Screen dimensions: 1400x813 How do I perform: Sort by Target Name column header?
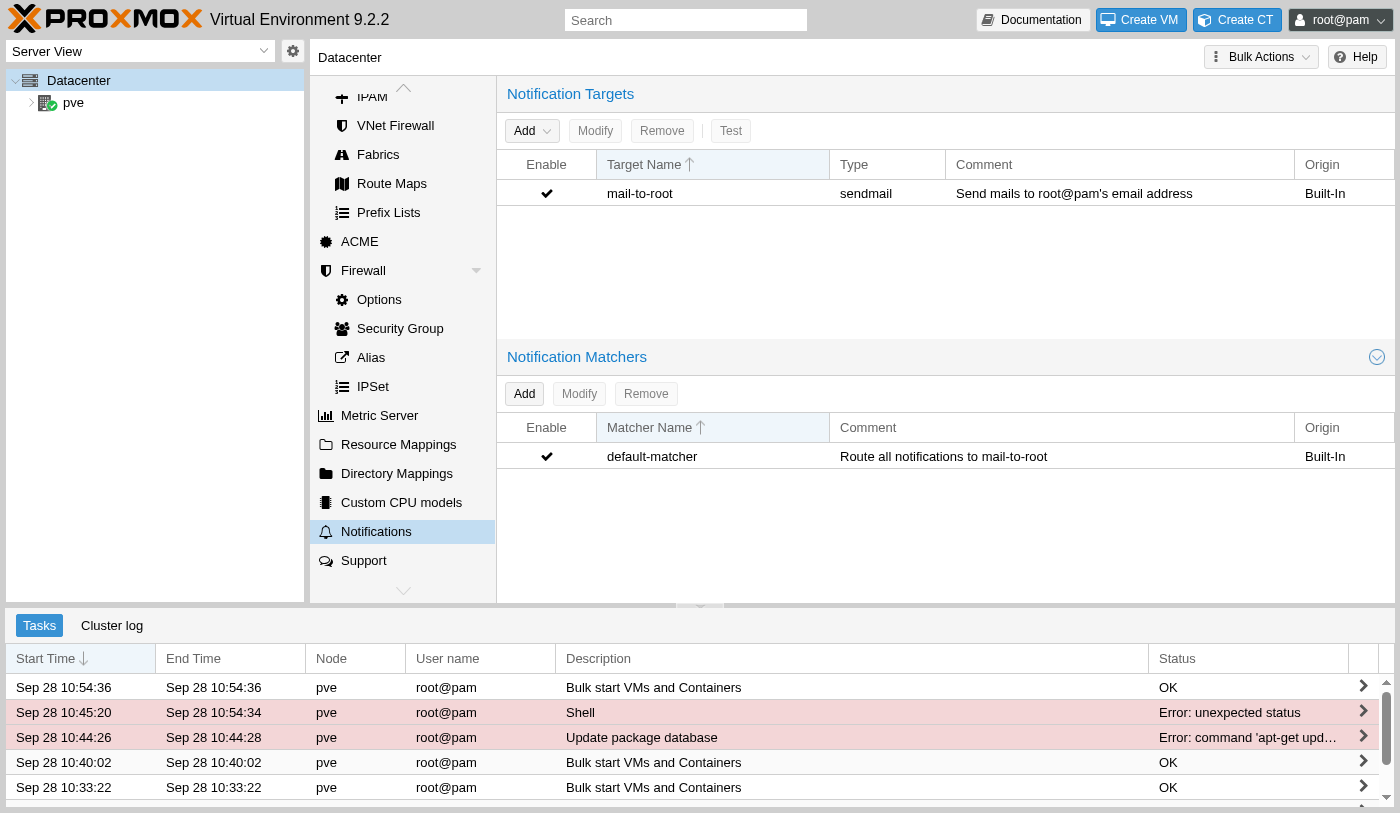click(712, 165)
